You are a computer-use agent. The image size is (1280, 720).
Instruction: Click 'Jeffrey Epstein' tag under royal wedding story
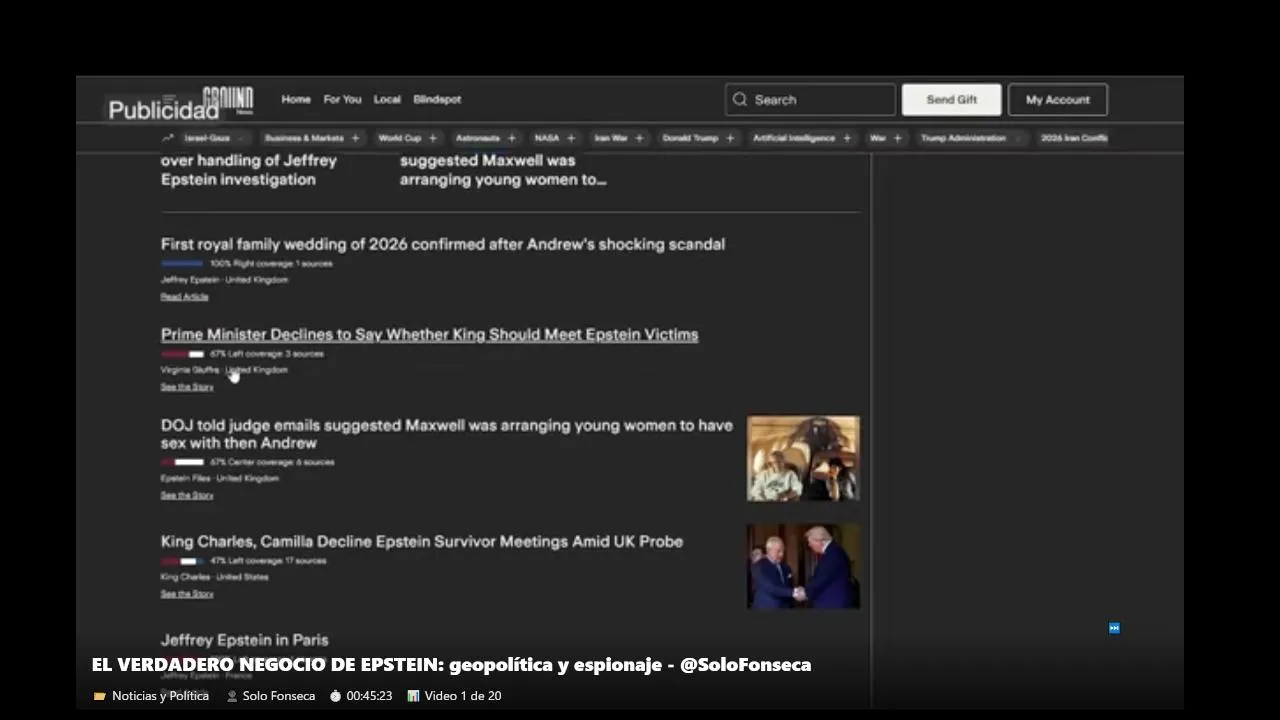(190, 280)
